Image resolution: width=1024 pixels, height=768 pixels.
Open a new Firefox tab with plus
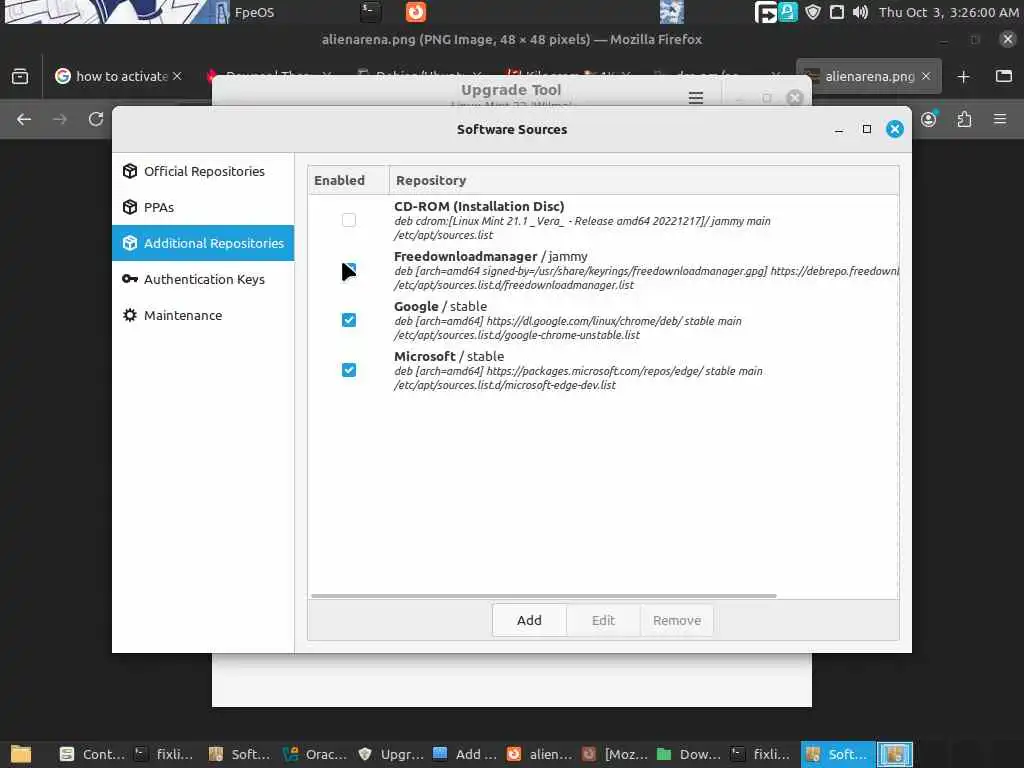[963, 76]
